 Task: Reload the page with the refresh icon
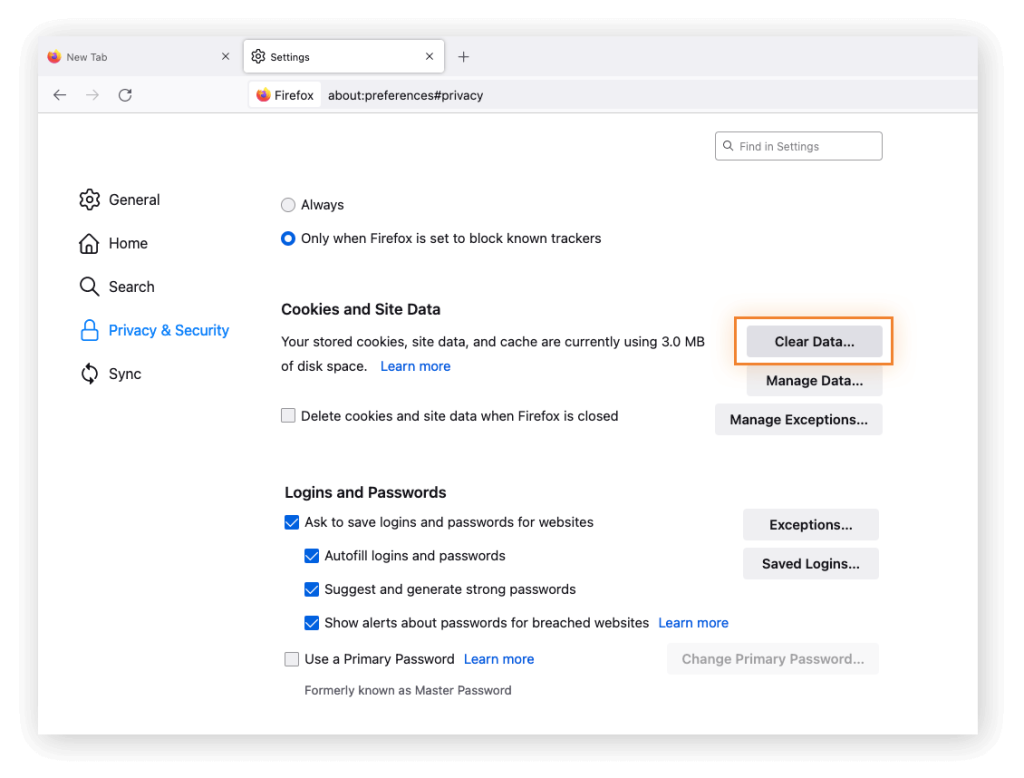[125, 95]
